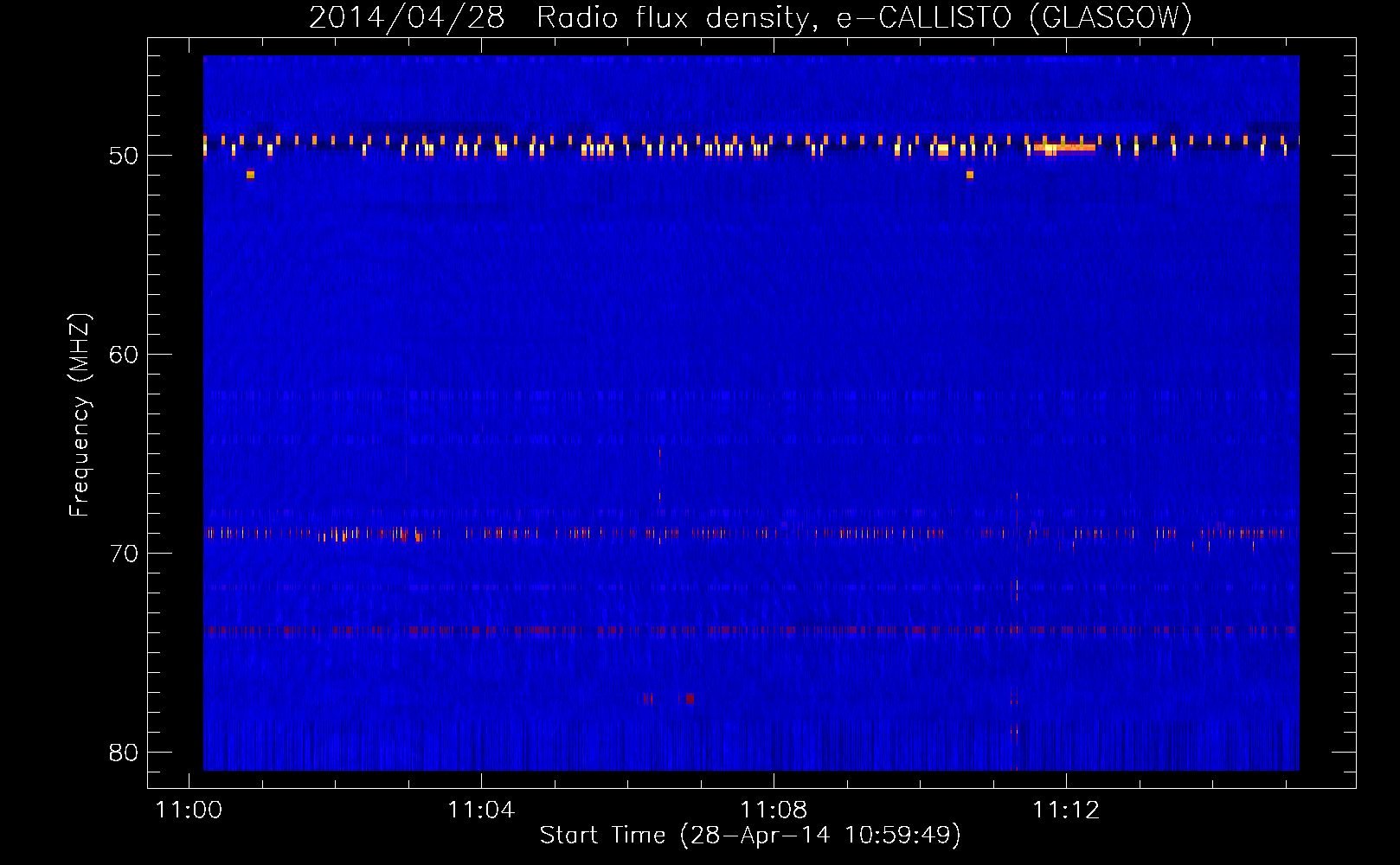Select the 80 frequency tick label
This screenshot has width=1400, height=865.
(124, 752)
